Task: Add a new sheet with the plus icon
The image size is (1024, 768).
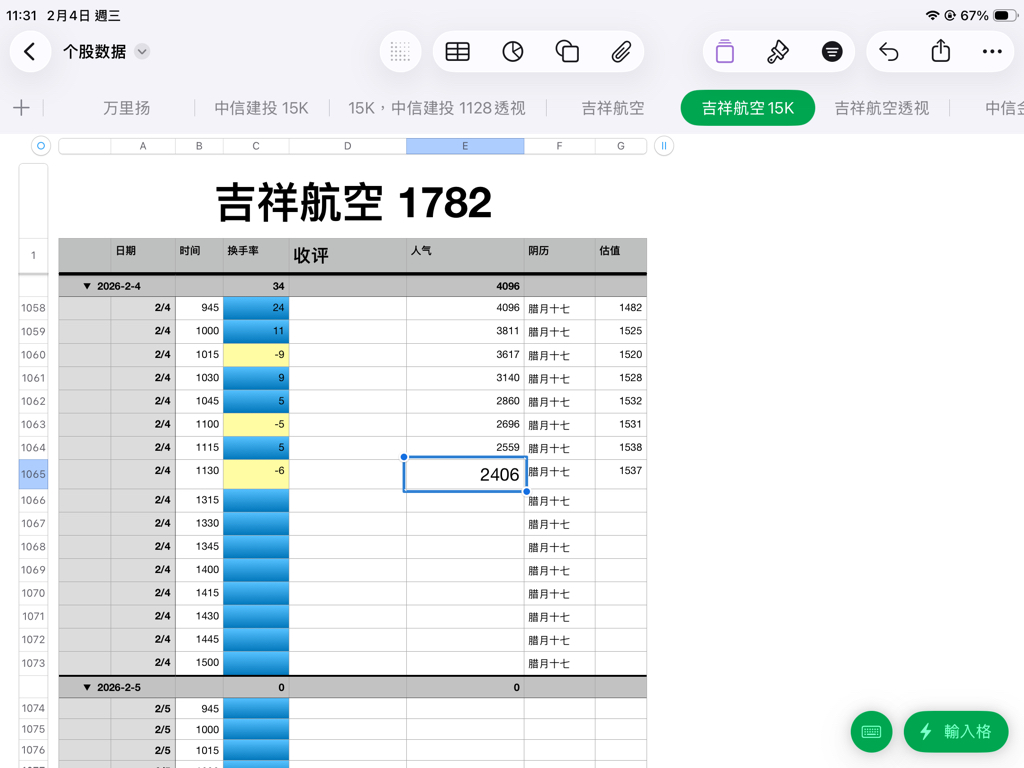Action: click(22, 108)
